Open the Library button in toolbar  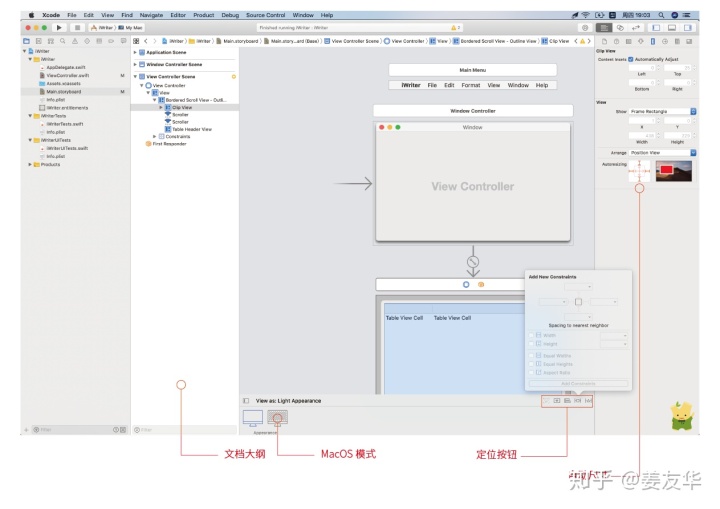pyautogui.click(x=585, y=28)
